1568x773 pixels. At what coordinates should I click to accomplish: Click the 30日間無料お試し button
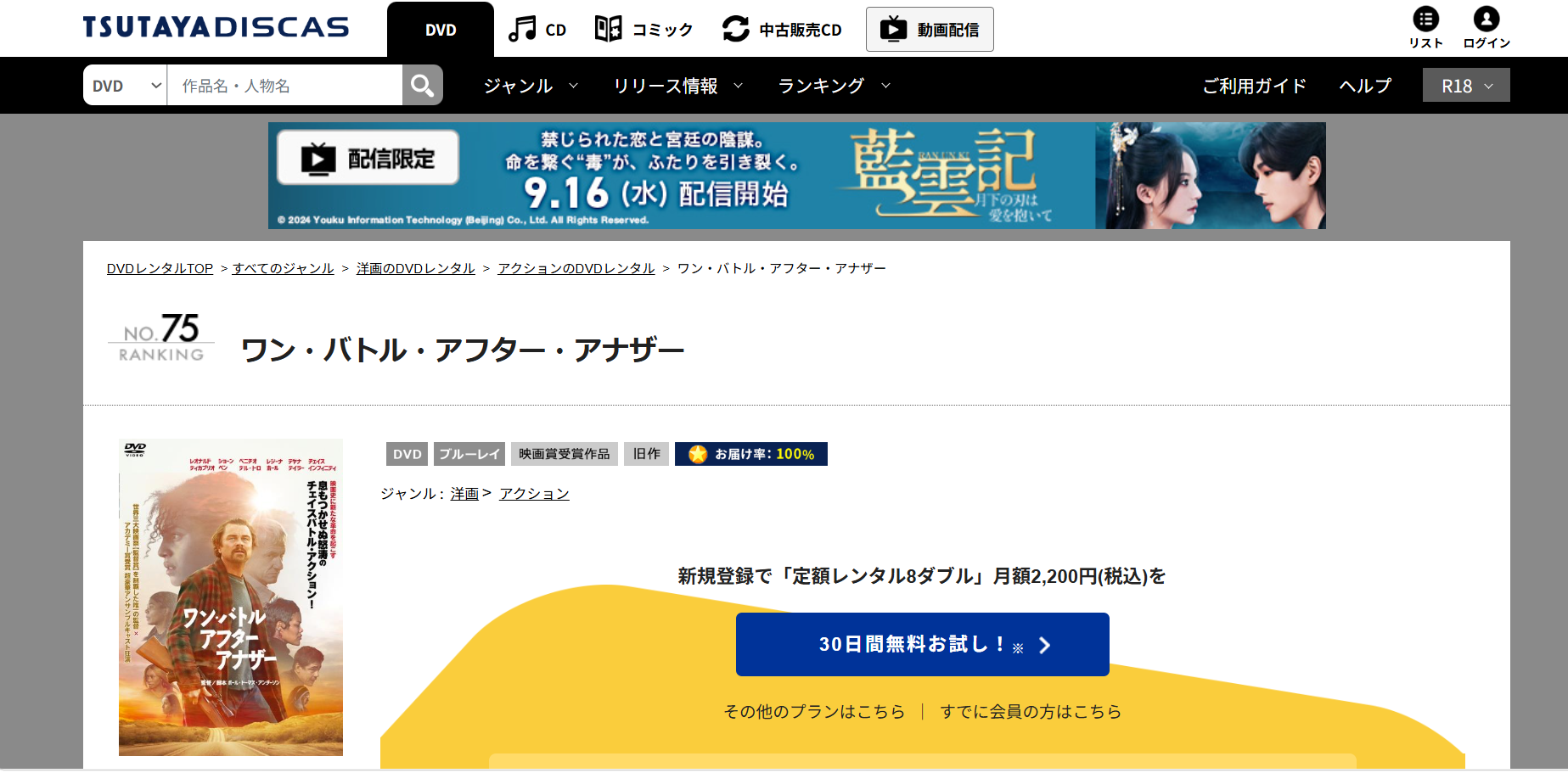pyautogui.click(x=923, y=644)
